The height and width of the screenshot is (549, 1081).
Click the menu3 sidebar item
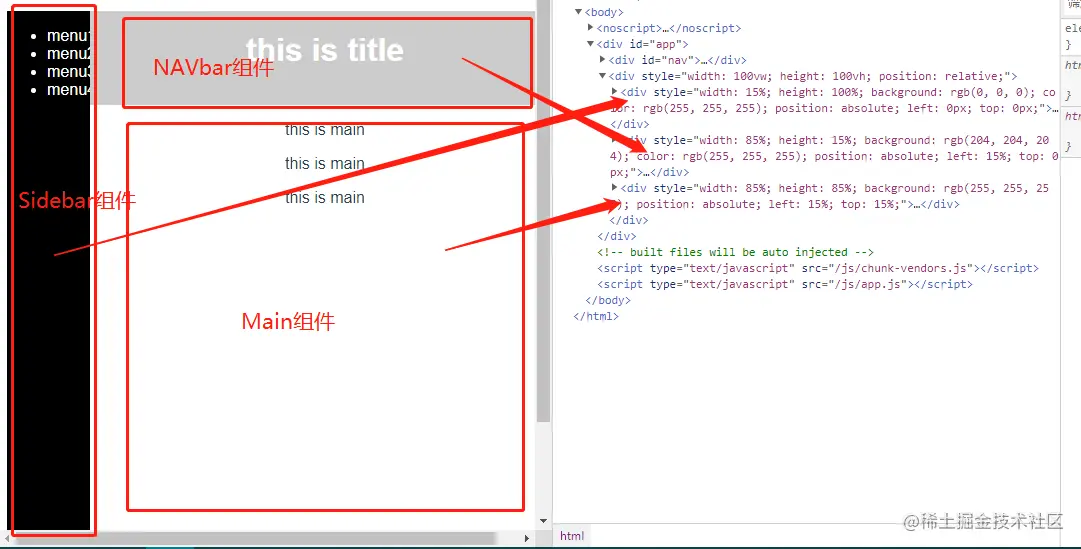[68, 72]
